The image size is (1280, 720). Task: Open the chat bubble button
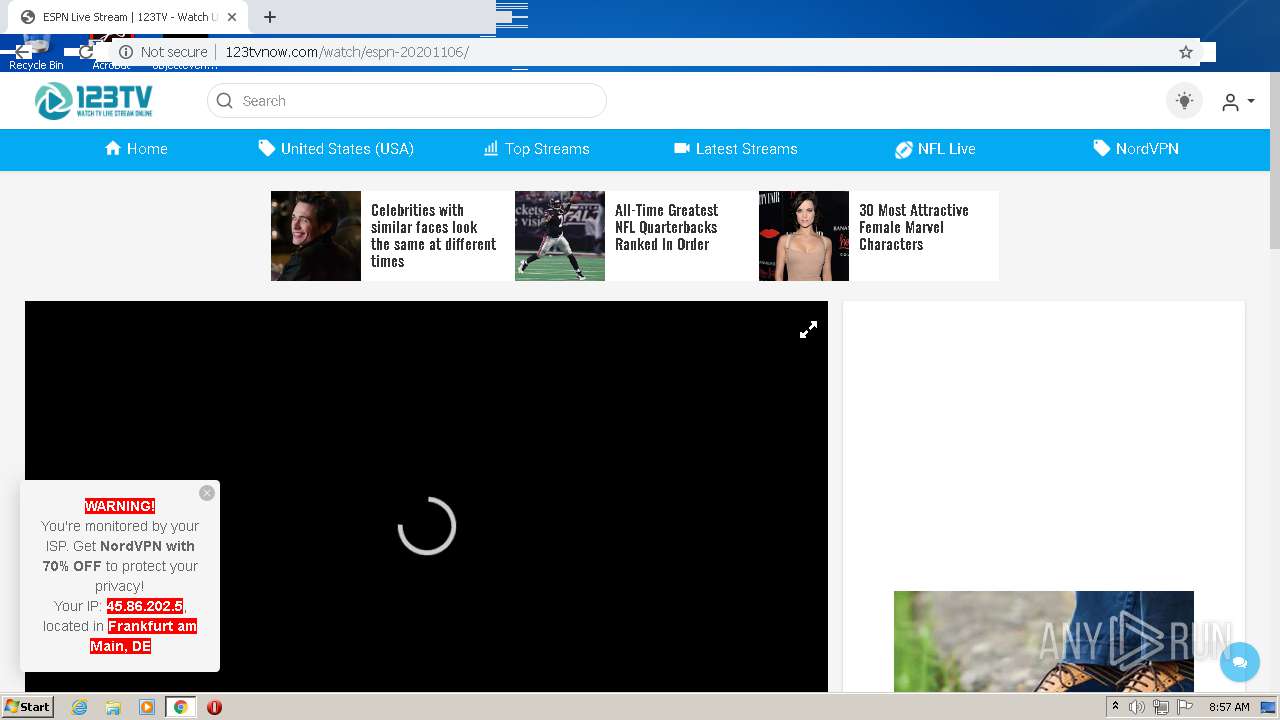(x=1240, y=662)
